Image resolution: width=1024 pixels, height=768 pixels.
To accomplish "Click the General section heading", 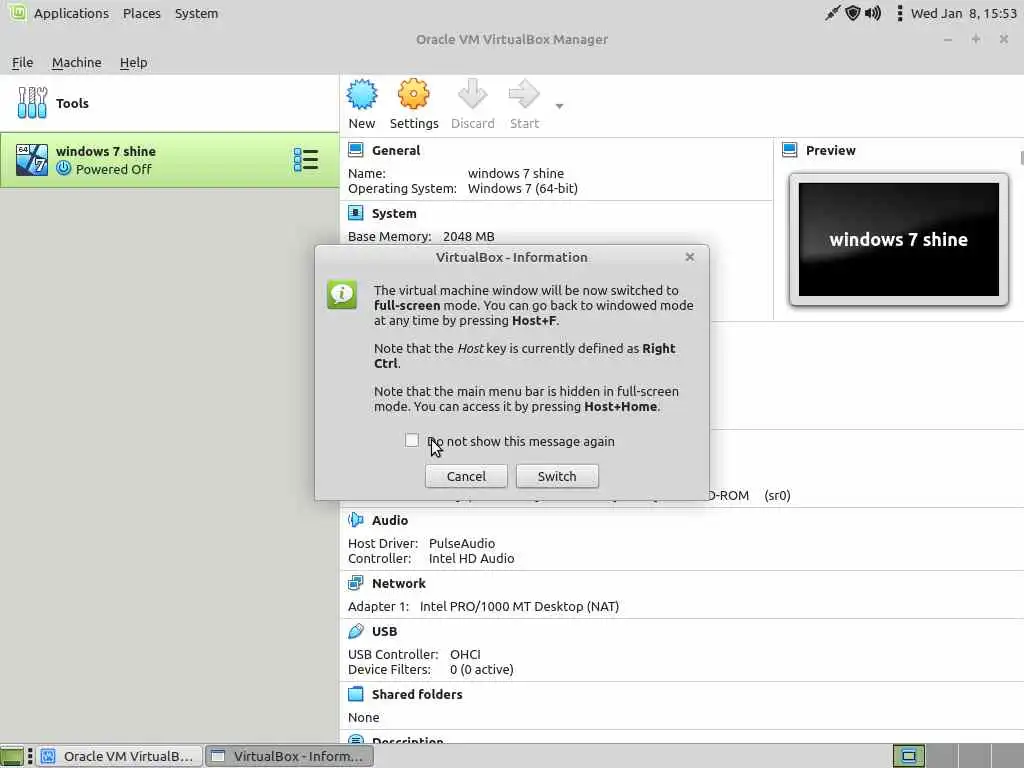I will 396,150.
